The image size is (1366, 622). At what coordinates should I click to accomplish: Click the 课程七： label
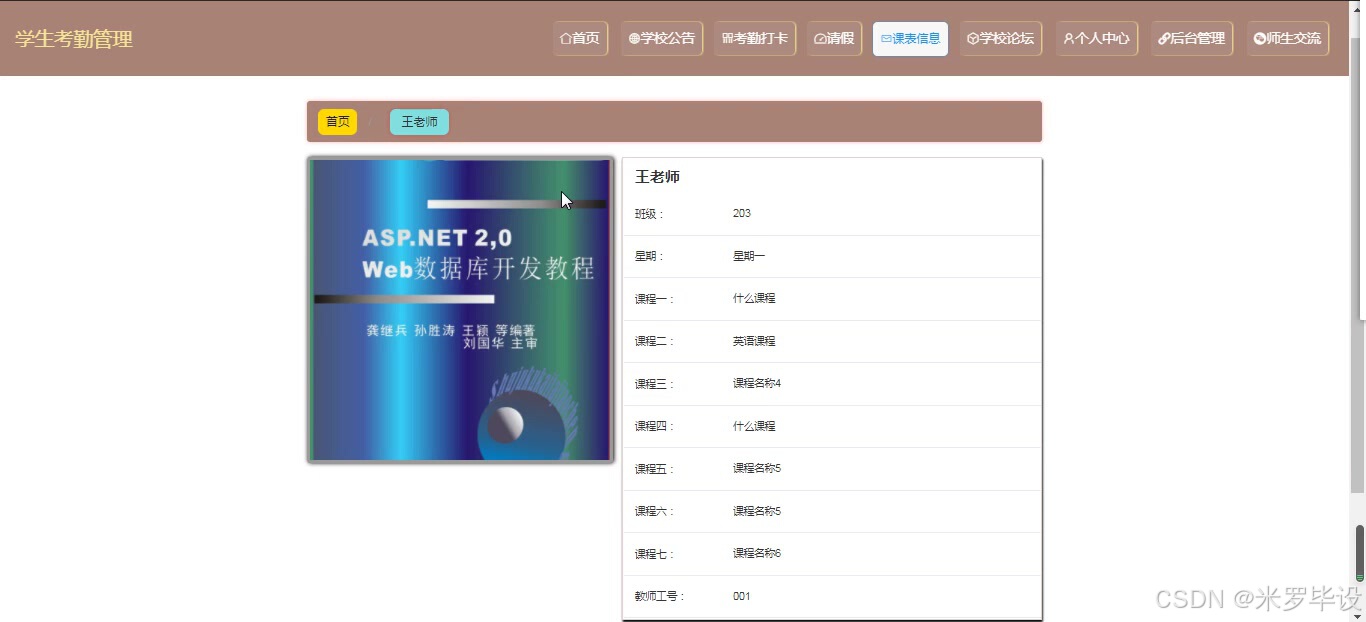pos(655,554)
